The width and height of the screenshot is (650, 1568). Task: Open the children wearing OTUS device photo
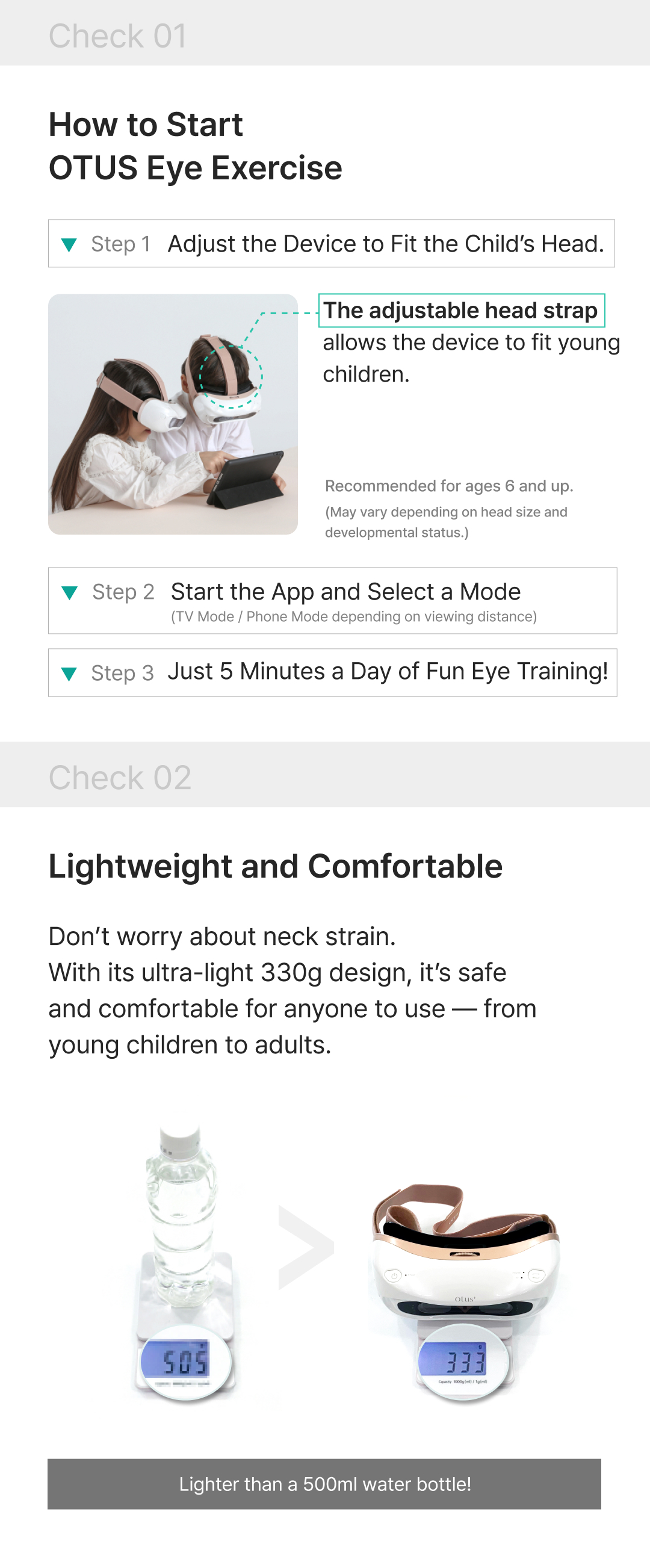(173, 415)
